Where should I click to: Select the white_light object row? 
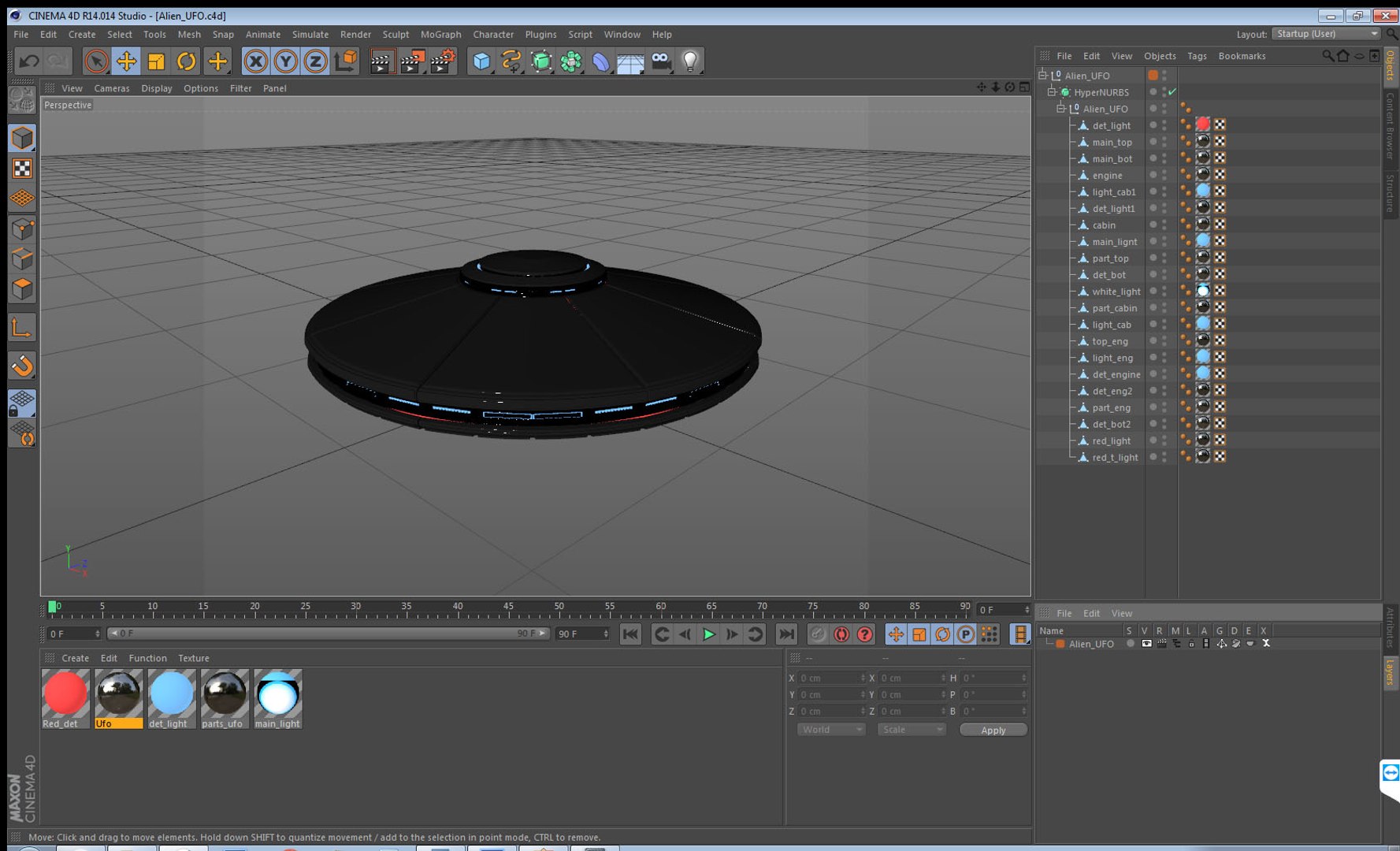point(1116,292)
